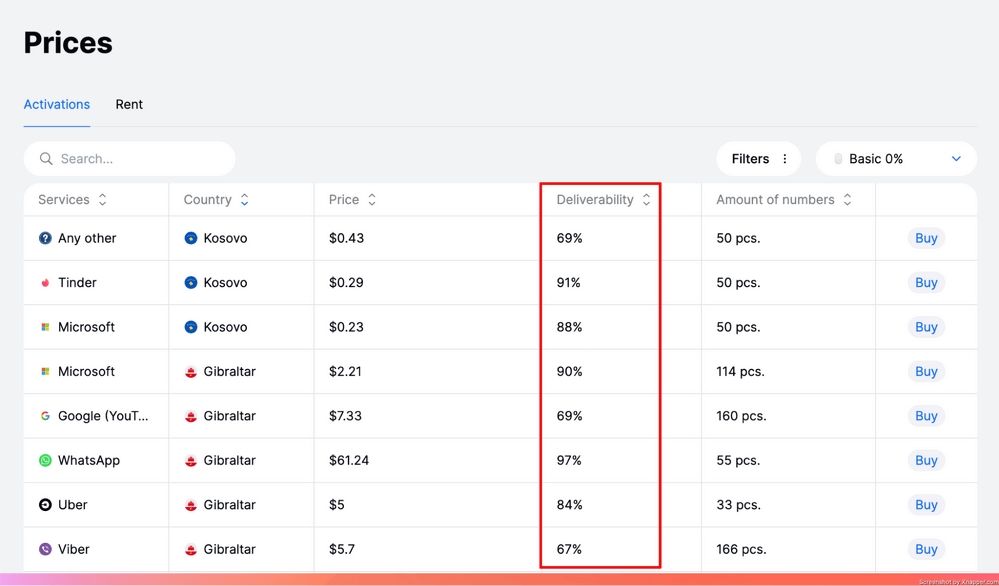The height and width of the screenshot is (586, 999).
Task: Click the Kosovo flag in Tinder row
Action: click(x=190, y=283)
